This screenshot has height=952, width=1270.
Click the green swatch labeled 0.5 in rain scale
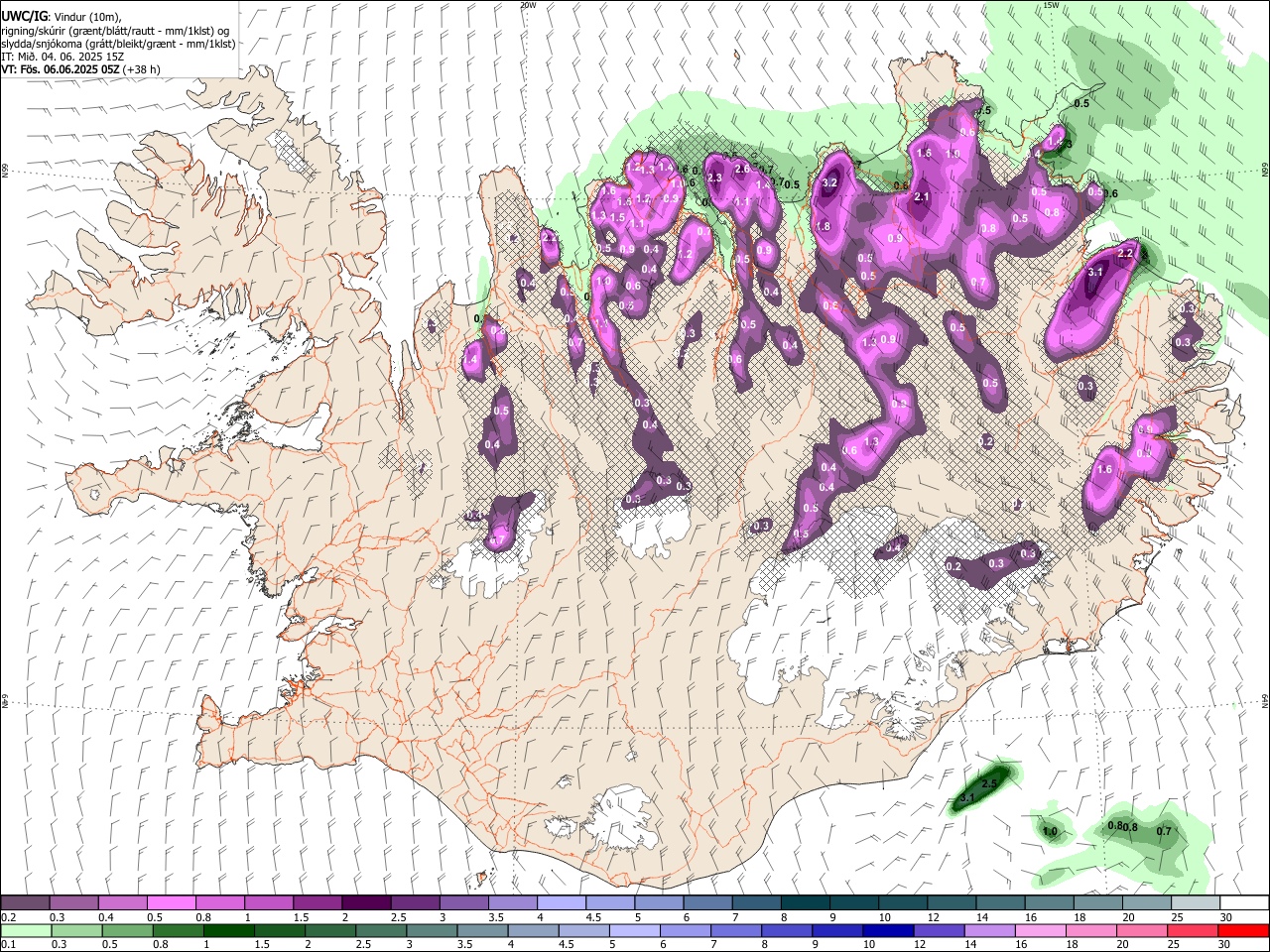[127, 930]
